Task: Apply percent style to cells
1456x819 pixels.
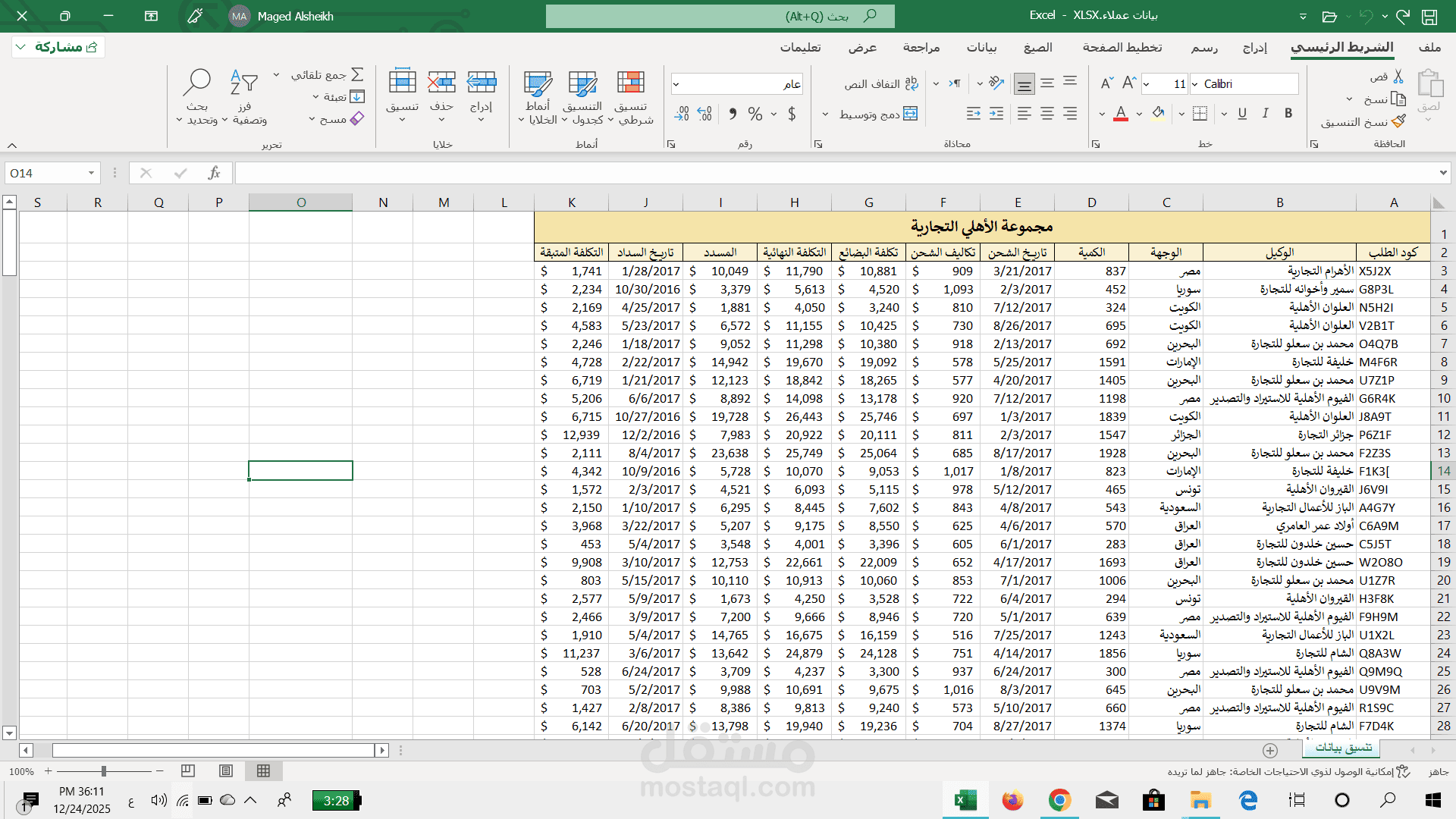Action: pyautogui.click(x=755, y=114)
